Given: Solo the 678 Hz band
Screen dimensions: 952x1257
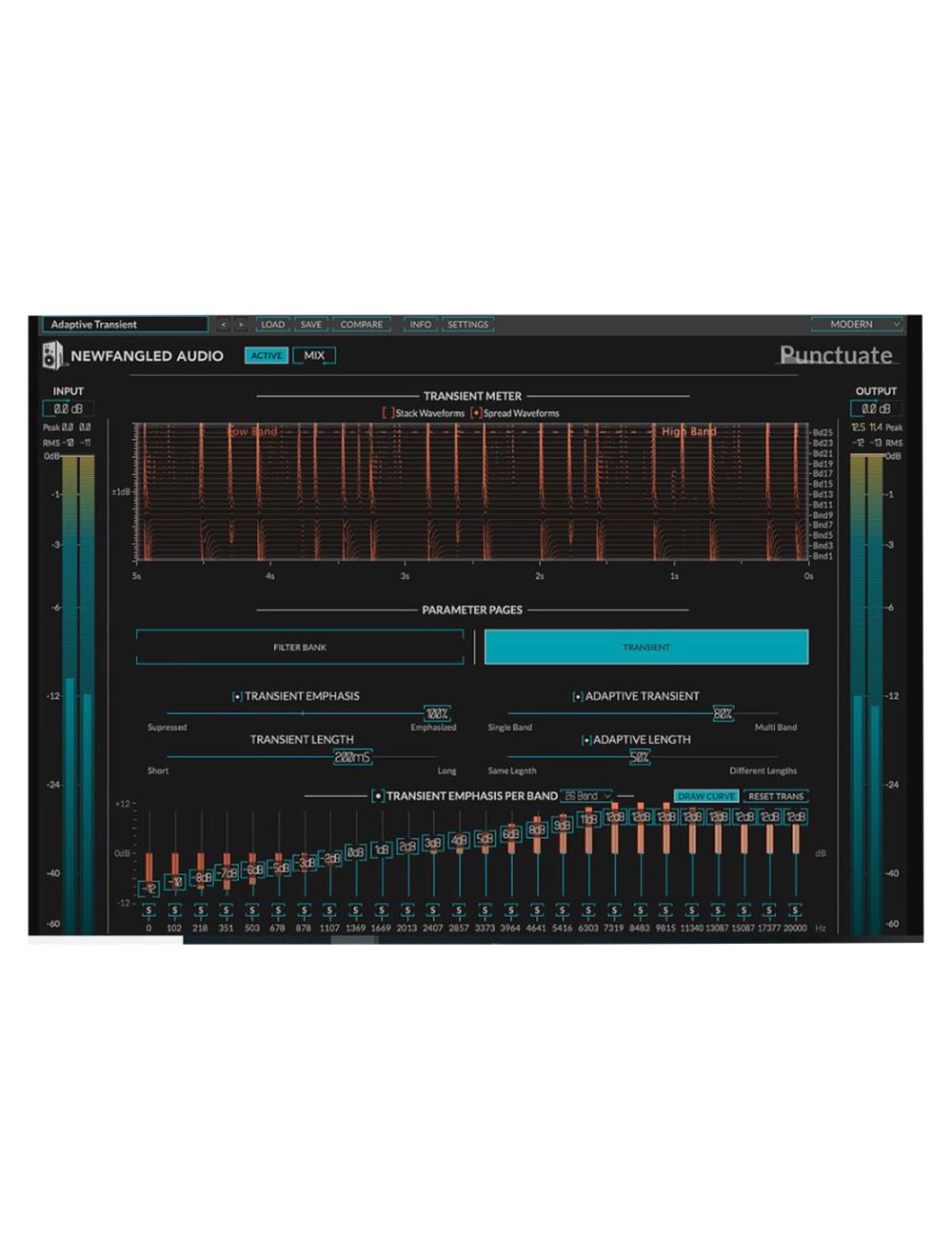Looking at the screenshot, I should (x=278, y=910).
